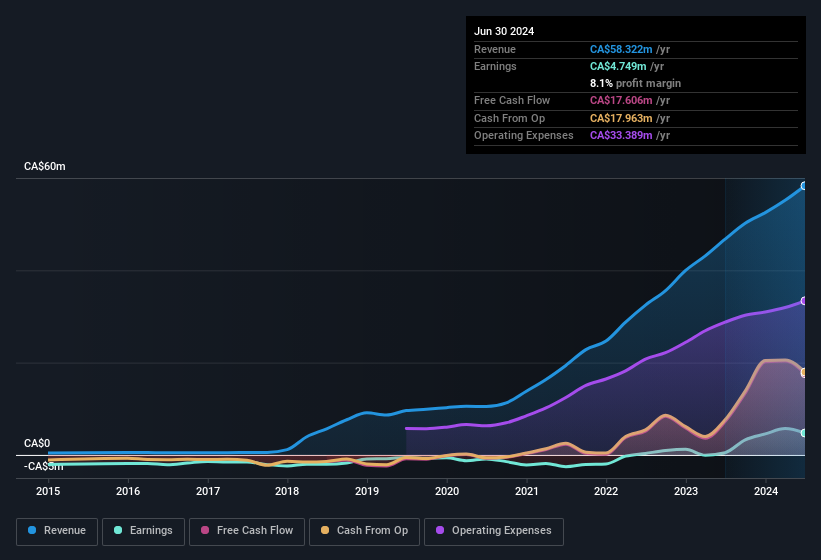Click the 2015 x-axis label

48,491
